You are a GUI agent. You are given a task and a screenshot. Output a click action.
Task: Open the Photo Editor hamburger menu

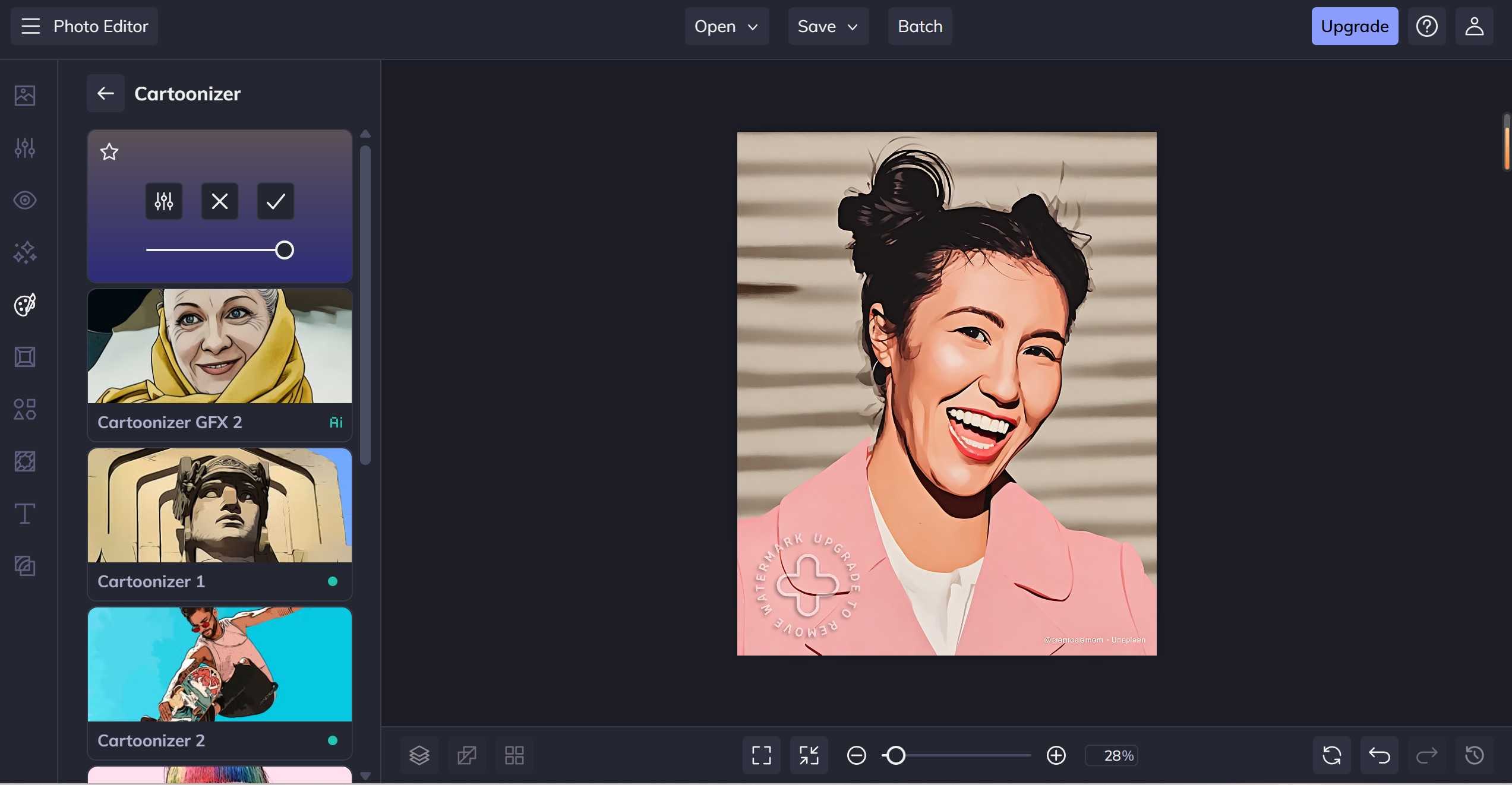pyautogui.click(x=31, y=26)
